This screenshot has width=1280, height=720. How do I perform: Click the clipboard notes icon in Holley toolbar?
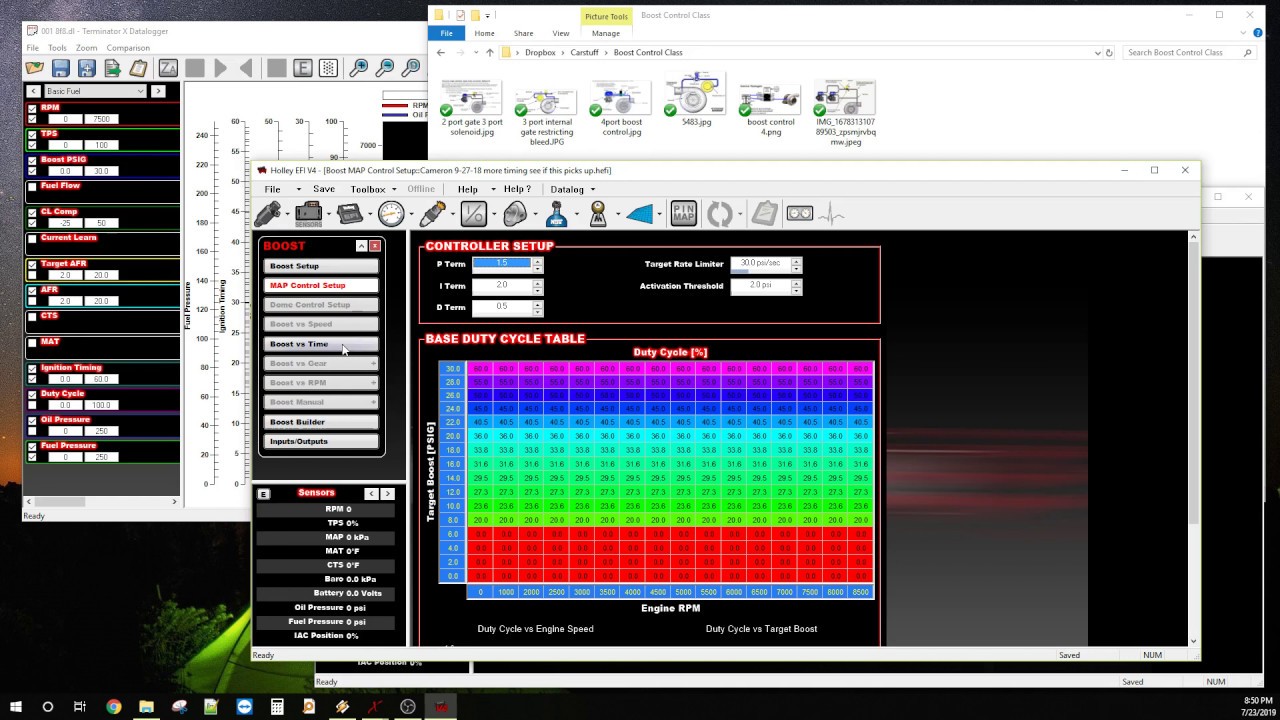pyautogui.click(x=764, y=213)
